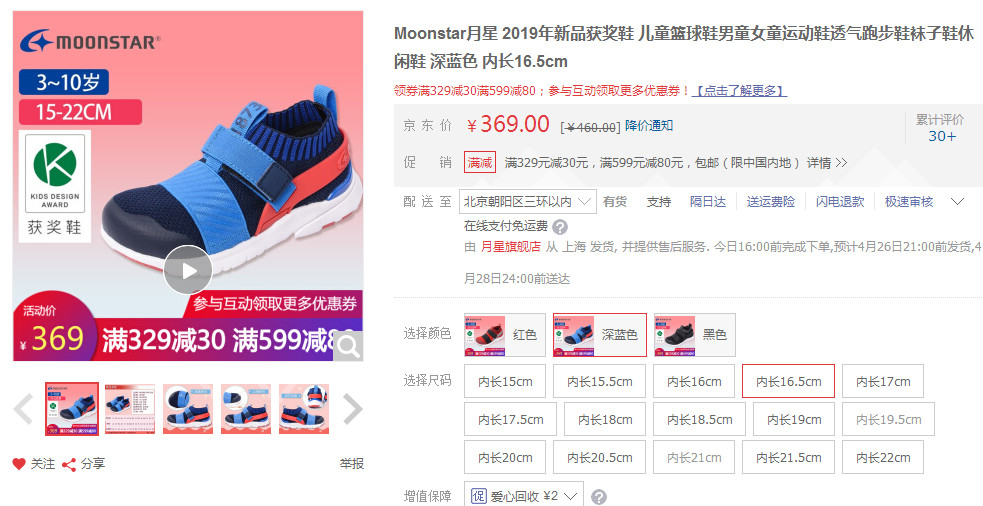Show next thumbnails with right arrow
Viewport: 983px width, 506px height.
point(353,409)
